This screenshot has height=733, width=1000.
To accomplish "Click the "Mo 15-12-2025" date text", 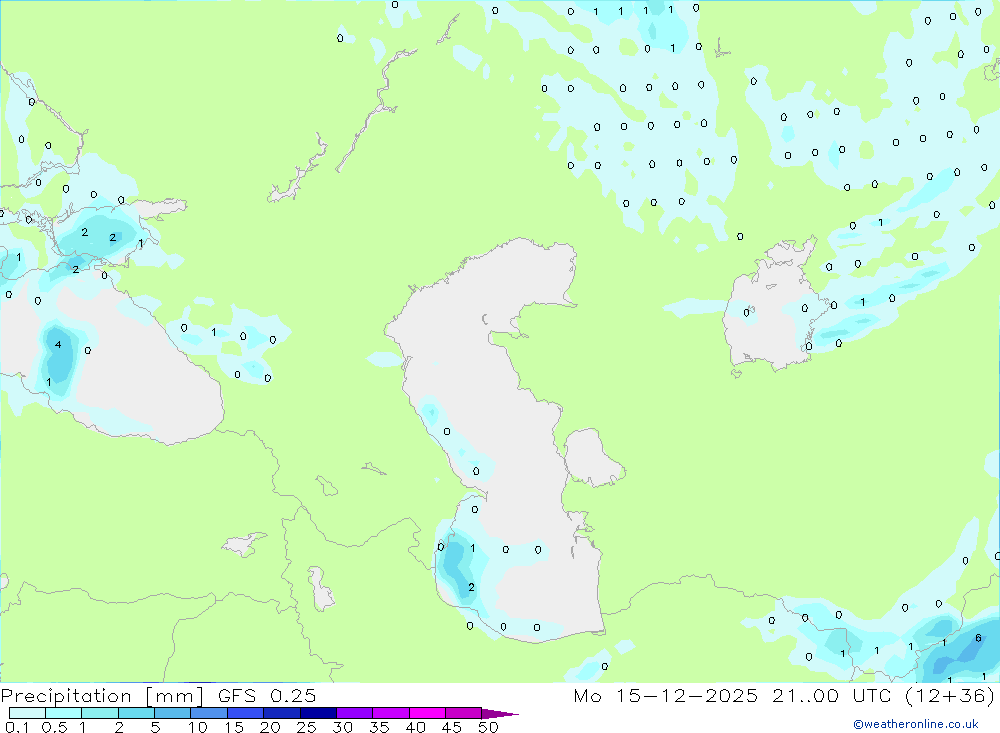I will click(x=666, y=695).
